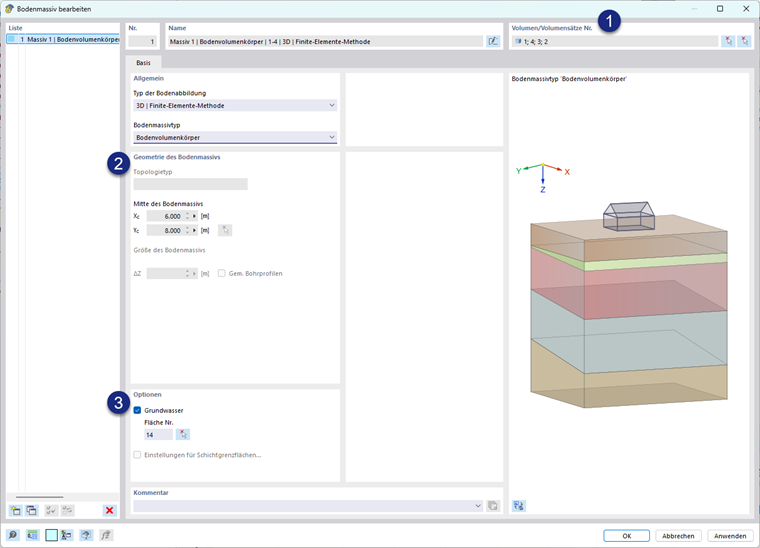Screen dimensions: 760x548
Task: Increase the Yc spinner value
Action: [187, 228]
